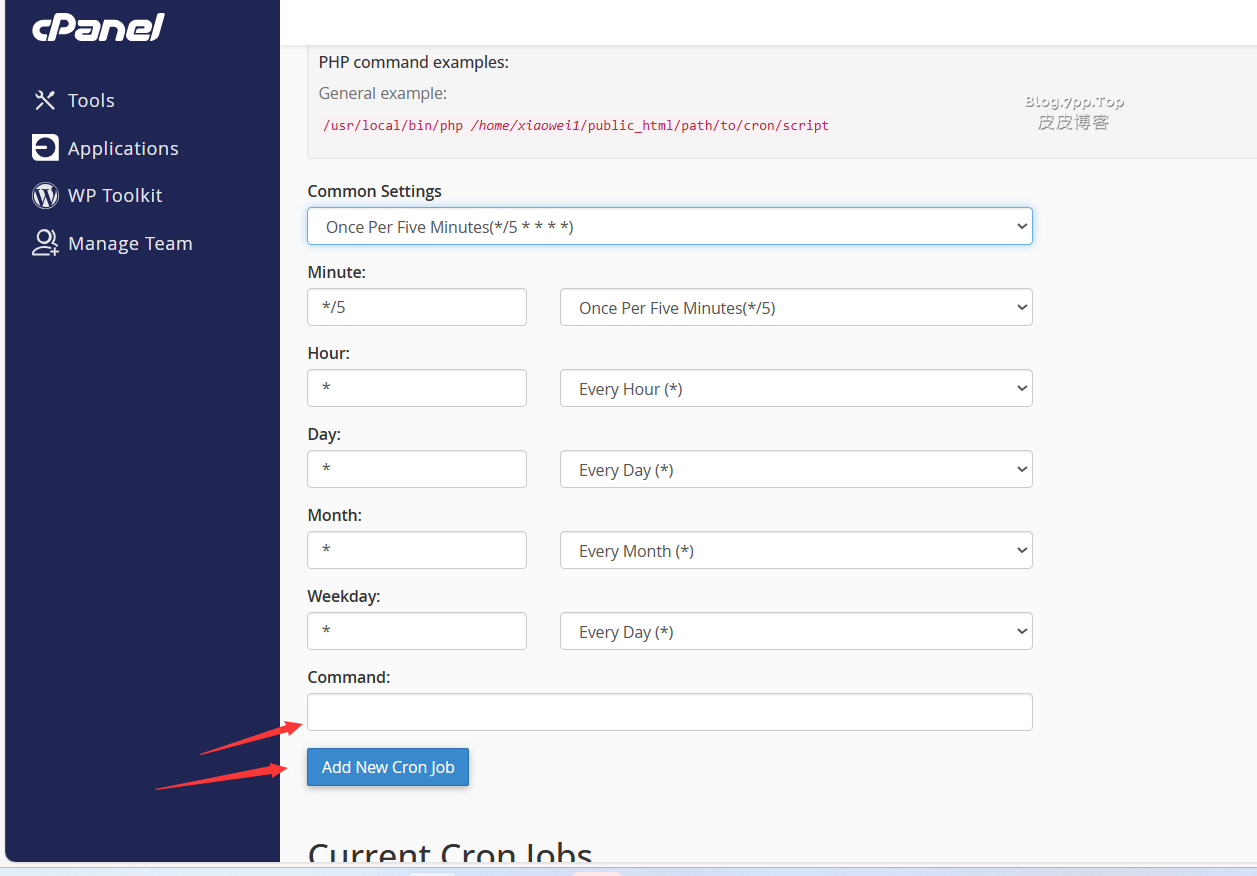Click the Add New Cron Job button
This screenshot has height=876, width=1257.
pyautogui.click(x=388, y=767)
